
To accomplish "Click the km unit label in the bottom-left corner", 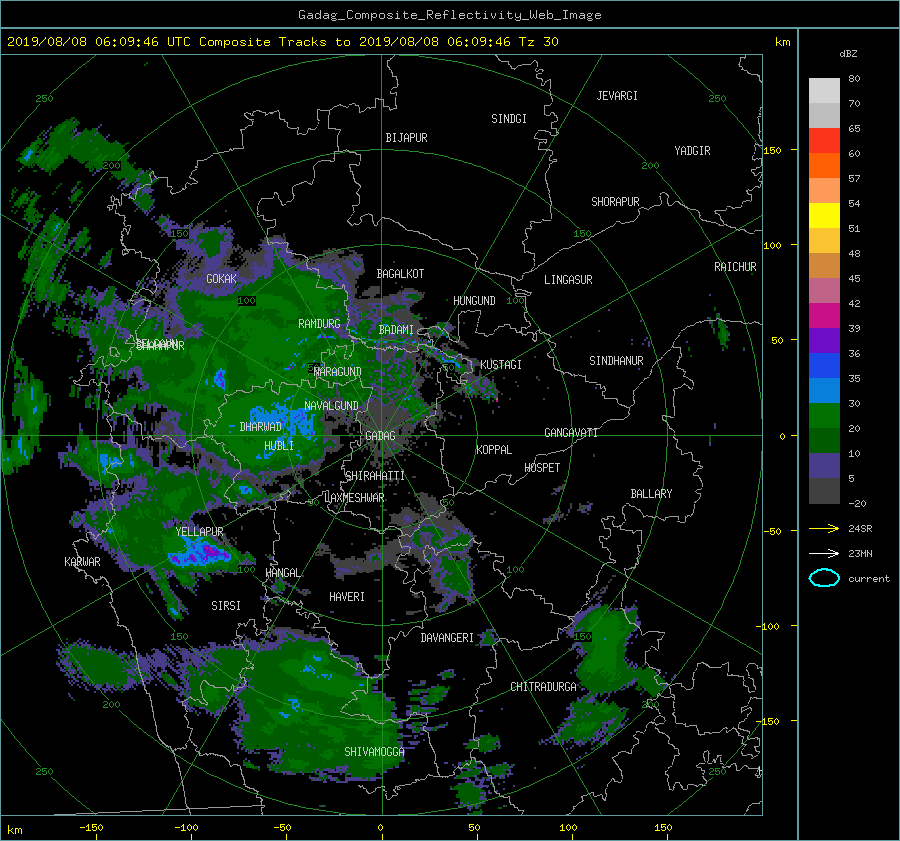I will [14, 830].
